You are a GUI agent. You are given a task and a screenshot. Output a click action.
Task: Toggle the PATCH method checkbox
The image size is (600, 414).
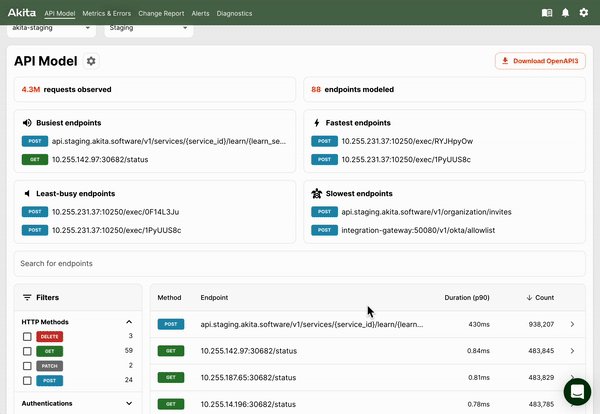tap(27, 366)
